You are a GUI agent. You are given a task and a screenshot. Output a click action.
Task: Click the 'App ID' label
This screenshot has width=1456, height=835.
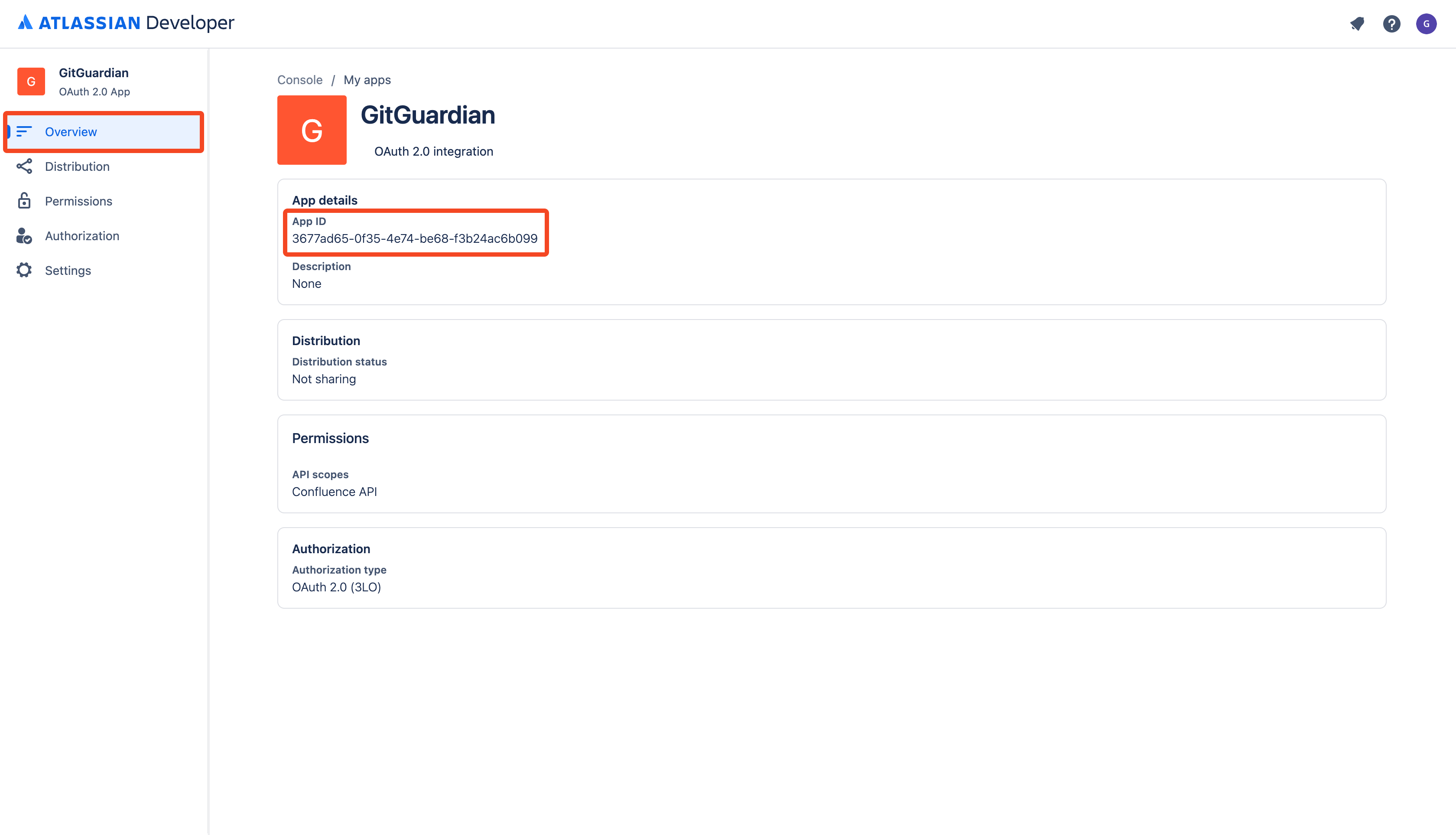tap(309, 222)
